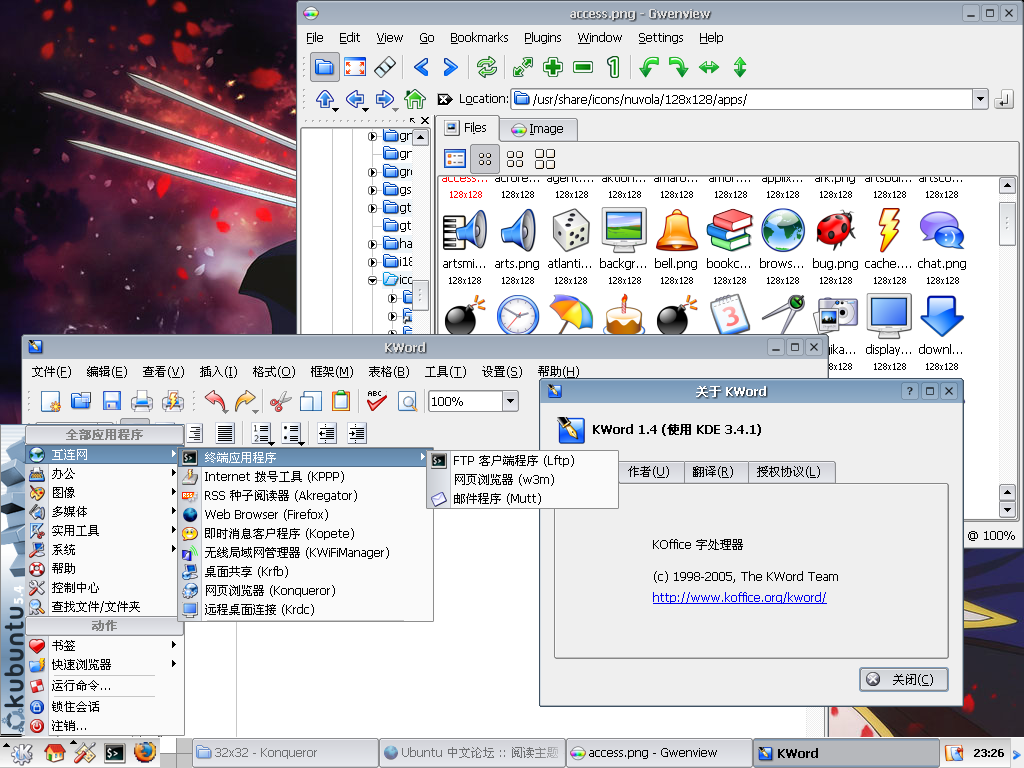Collapse the 'icc' folder in Gwenview tree

[x=372, y=280]
